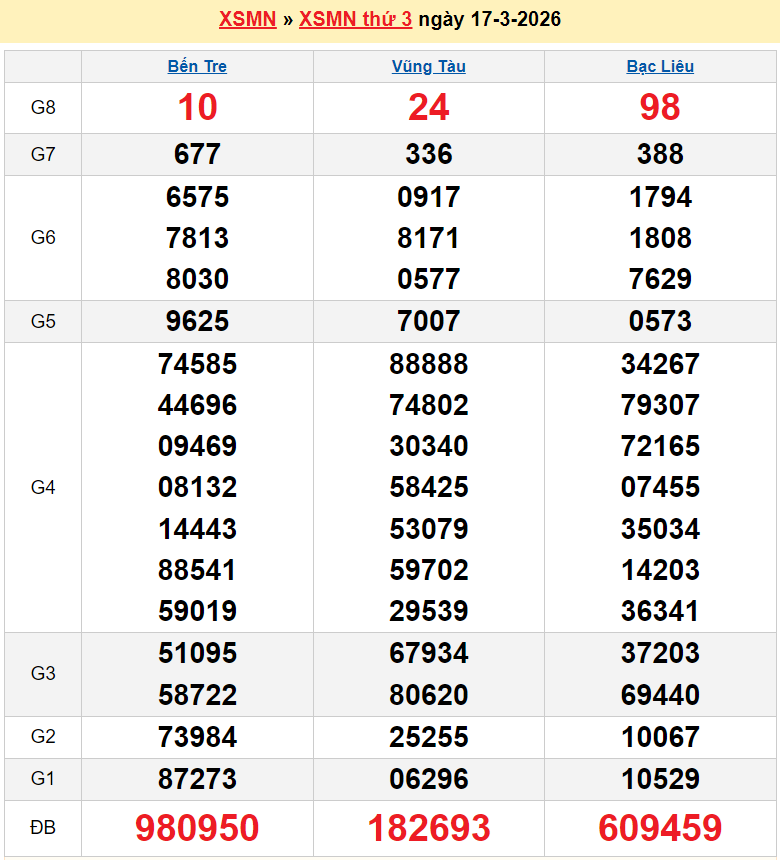Viewport: 780px width, 860px height.
Task: Select Bạc Liêu's G2 number 10067
Action: point(660,737)
